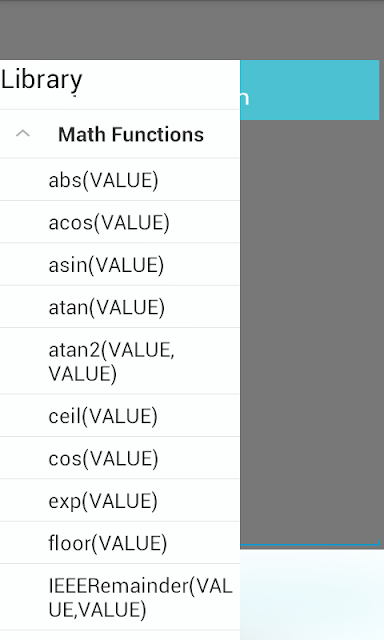This screenshot has height=640, width=384.
Task: Tap the atan(VALUE) function item
Action: 120,307
